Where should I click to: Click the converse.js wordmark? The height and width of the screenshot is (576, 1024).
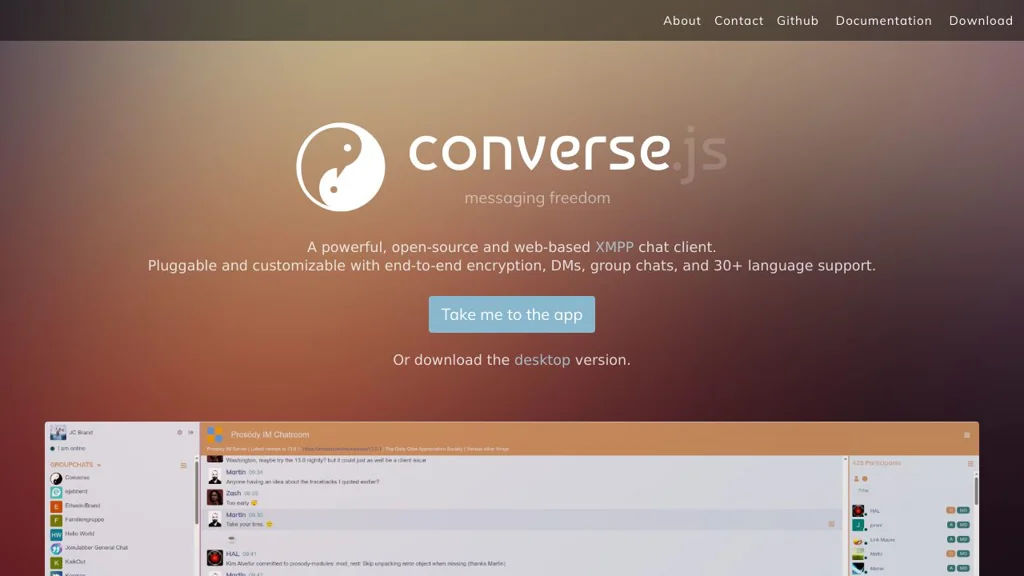(x=568, y=153)
